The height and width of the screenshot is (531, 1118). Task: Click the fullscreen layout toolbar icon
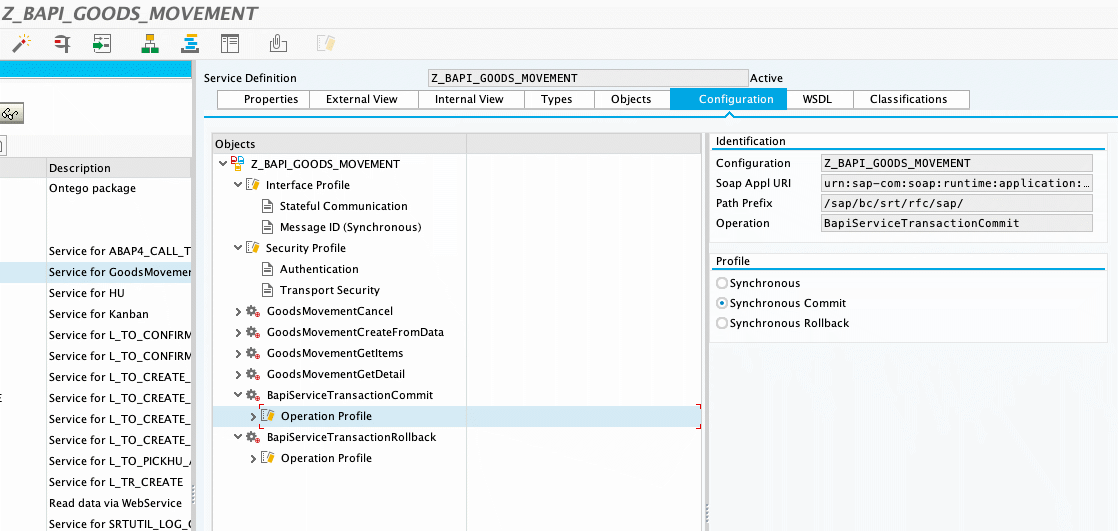(230, 43)
